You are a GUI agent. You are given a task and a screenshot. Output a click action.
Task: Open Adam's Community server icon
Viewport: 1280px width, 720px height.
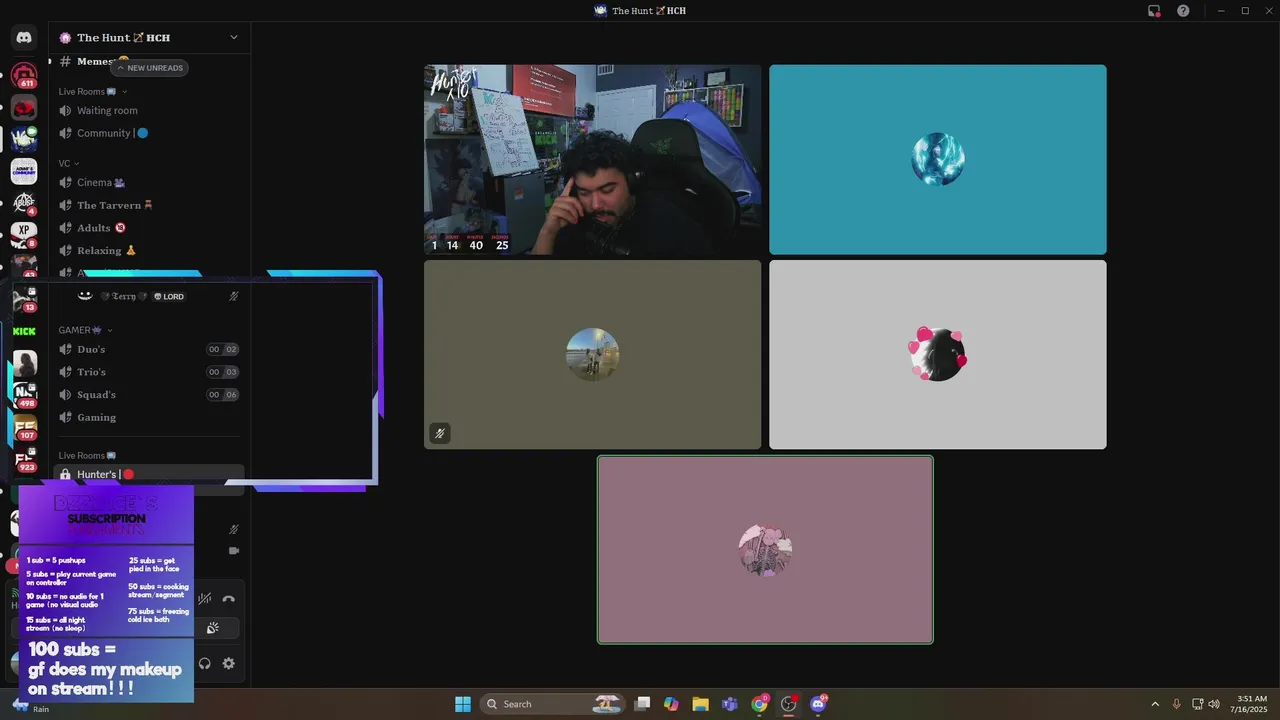tap(24, 171)
